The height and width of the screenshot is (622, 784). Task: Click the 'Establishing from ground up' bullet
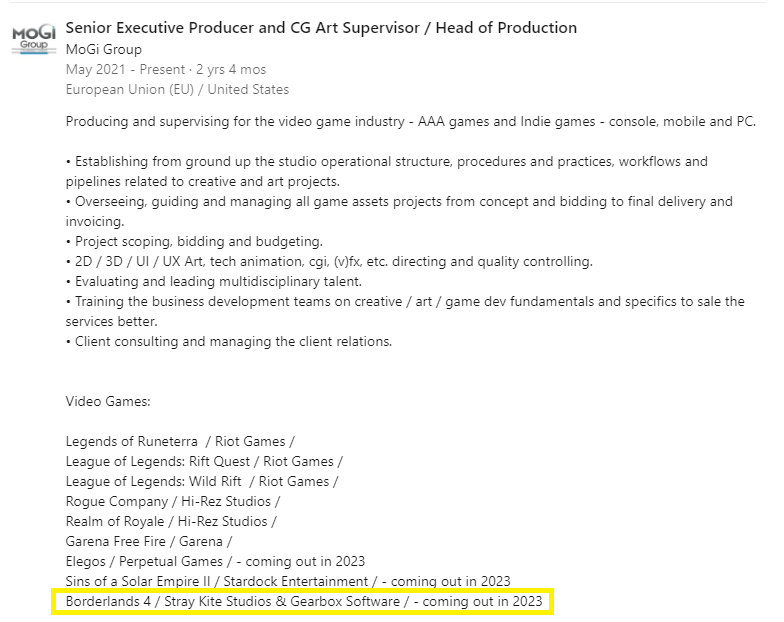coord(386,161)
